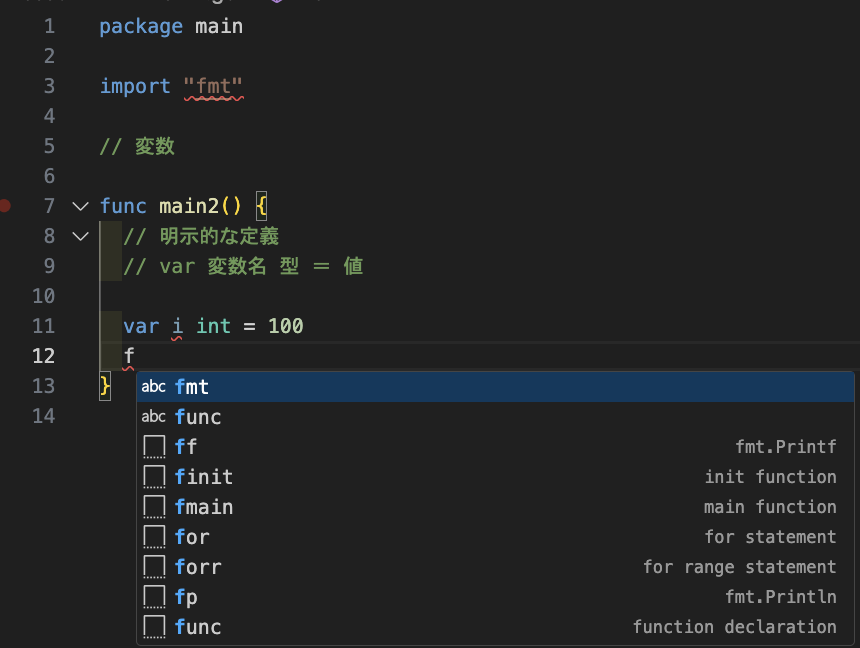The height and width of the screenshot is (648, 860).
Task: Click the snippet icon beside ff suggestion
Action: tap(154, 447)
